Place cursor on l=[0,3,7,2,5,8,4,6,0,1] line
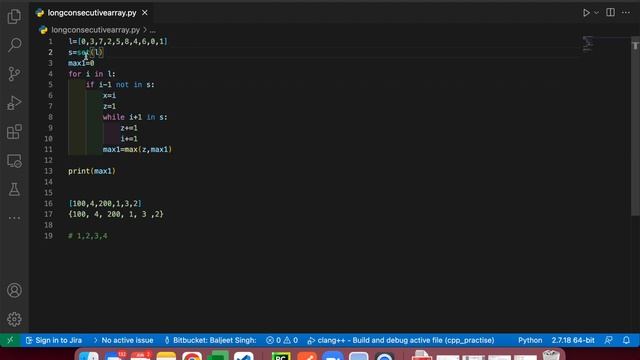640x360 pixels. coord(118,42)
